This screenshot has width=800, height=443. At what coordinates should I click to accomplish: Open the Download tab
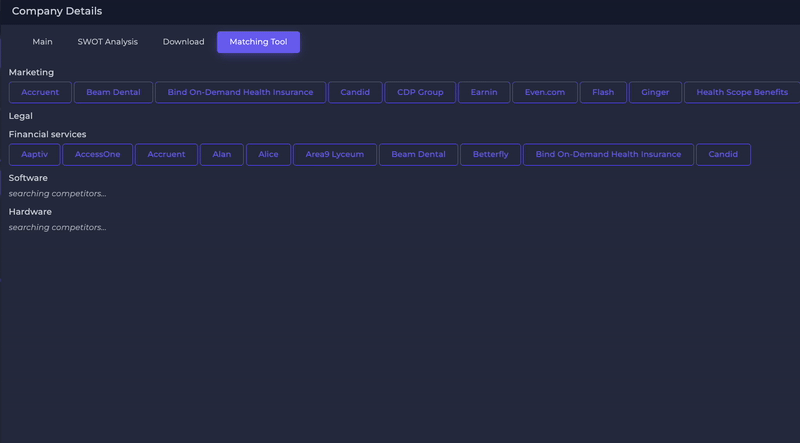(184, 42)
